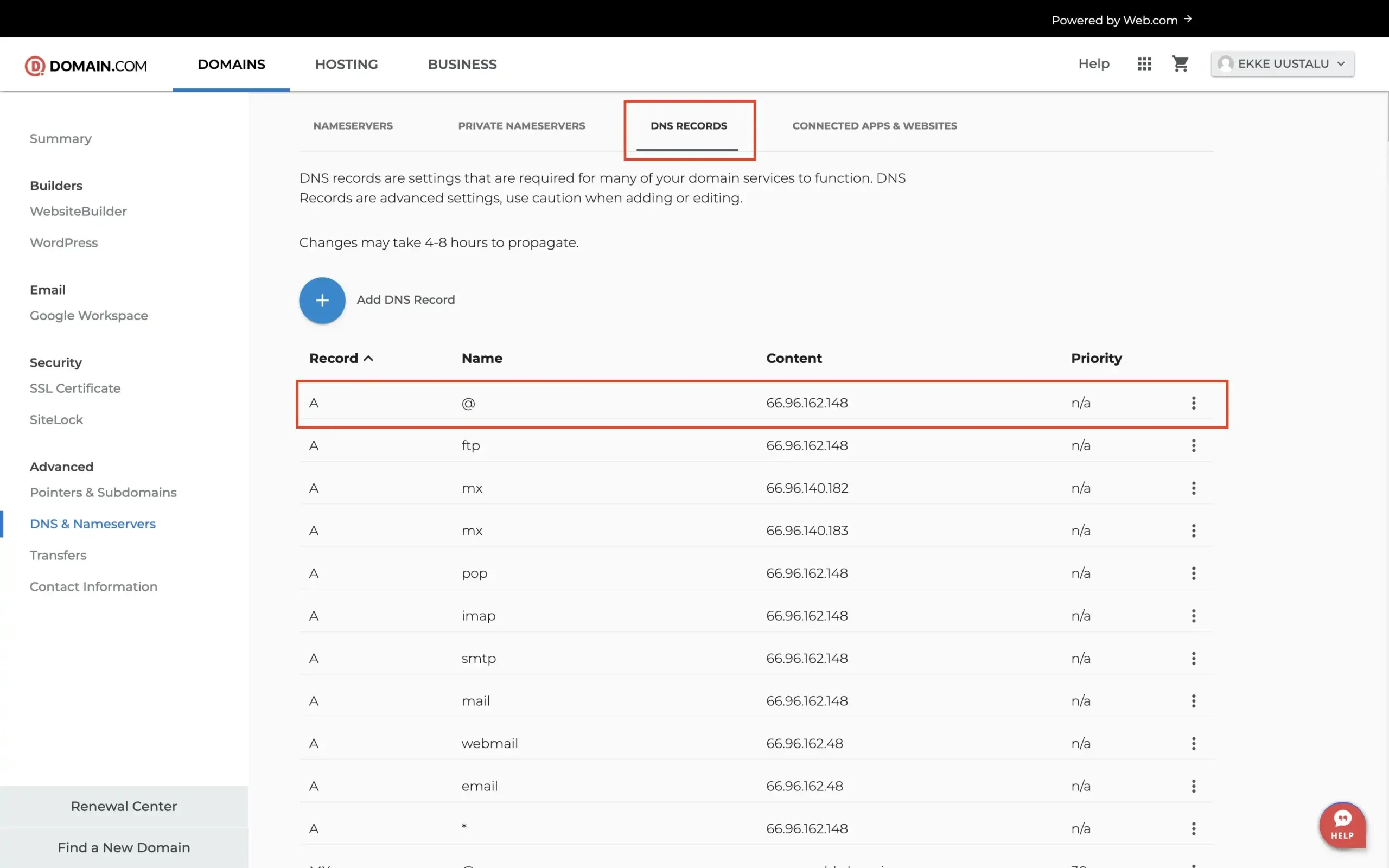Open the apps grid icon
Screen dimensions: 1389x868
1144,63
